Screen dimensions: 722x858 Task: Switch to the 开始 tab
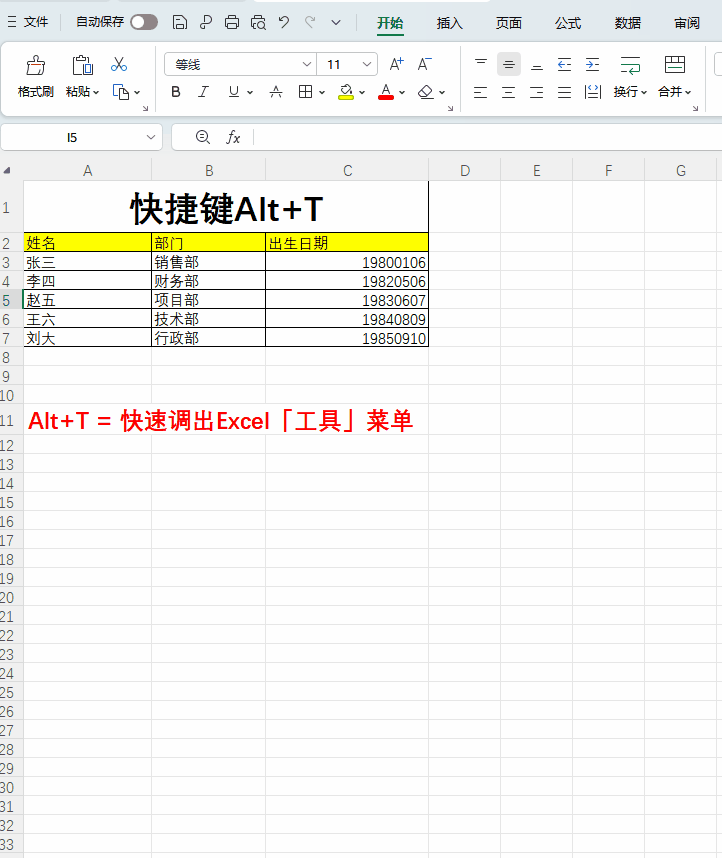pos(390,23)
